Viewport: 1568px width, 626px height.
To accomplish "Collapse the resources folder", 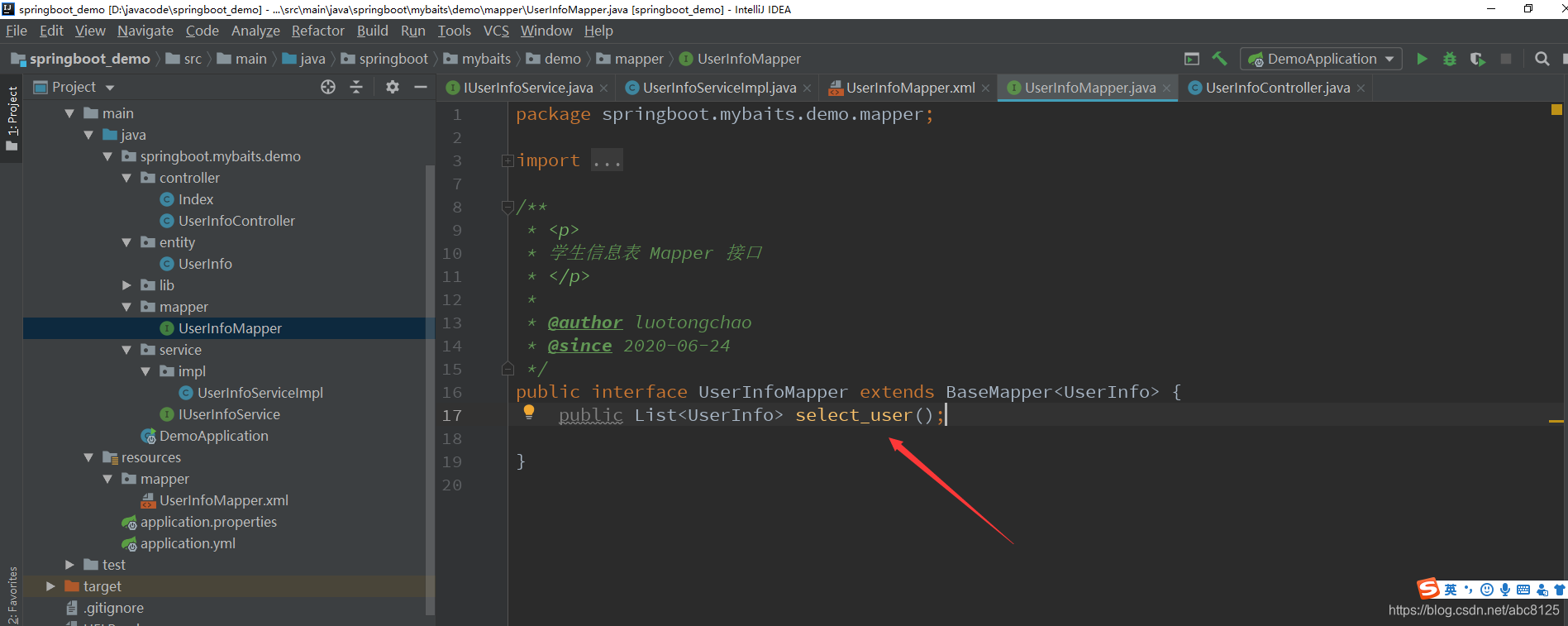I will 88,457.
